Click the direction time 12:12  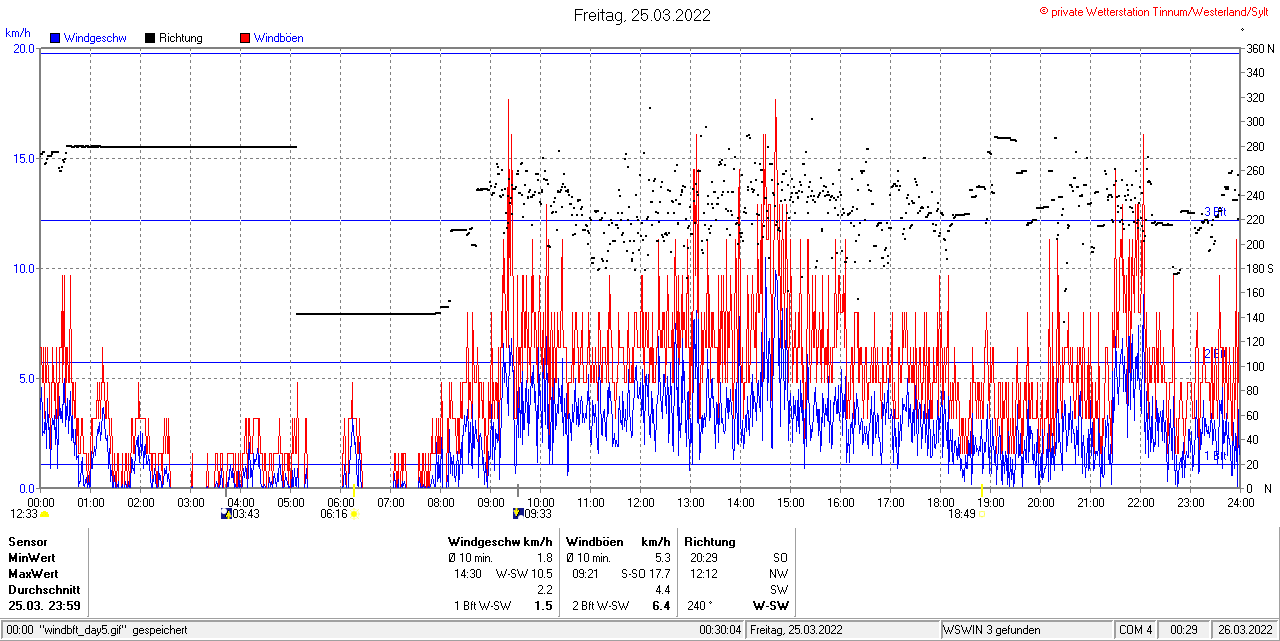click(x=703, y=574)
